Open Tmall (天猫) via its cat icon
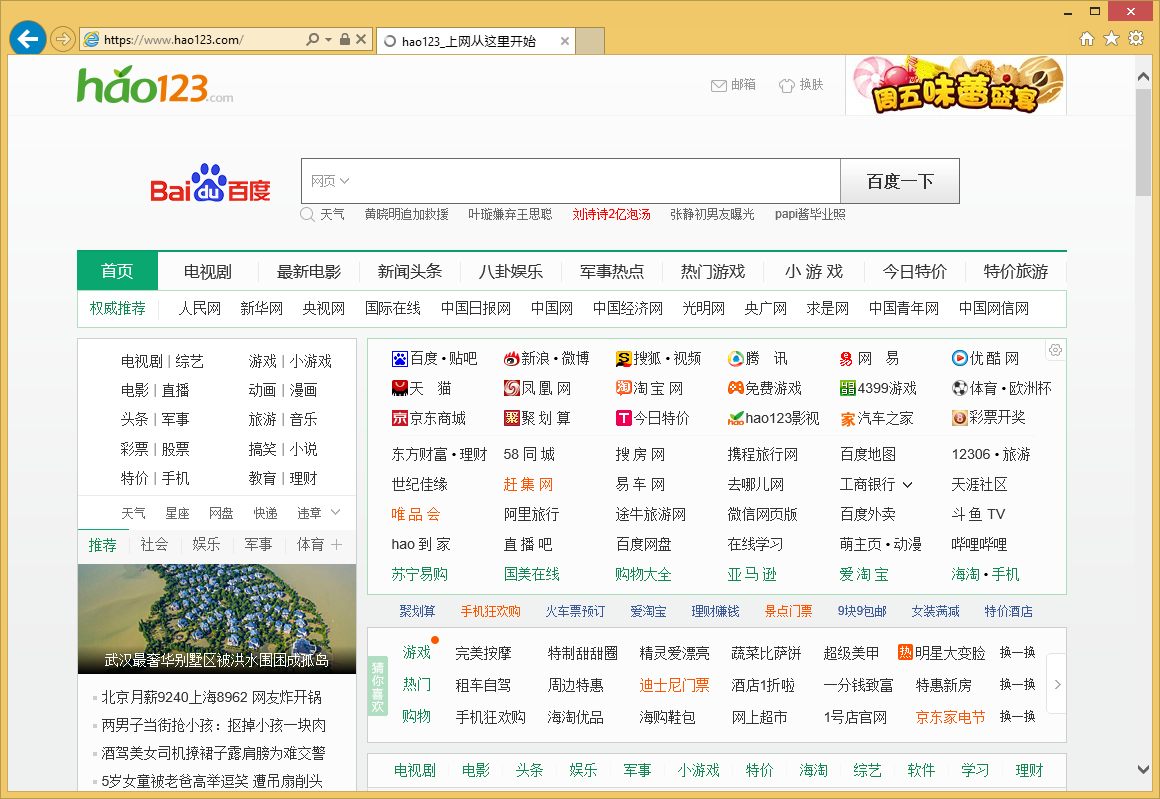This screenshot has height=799, width=1160. click(399, 388)
